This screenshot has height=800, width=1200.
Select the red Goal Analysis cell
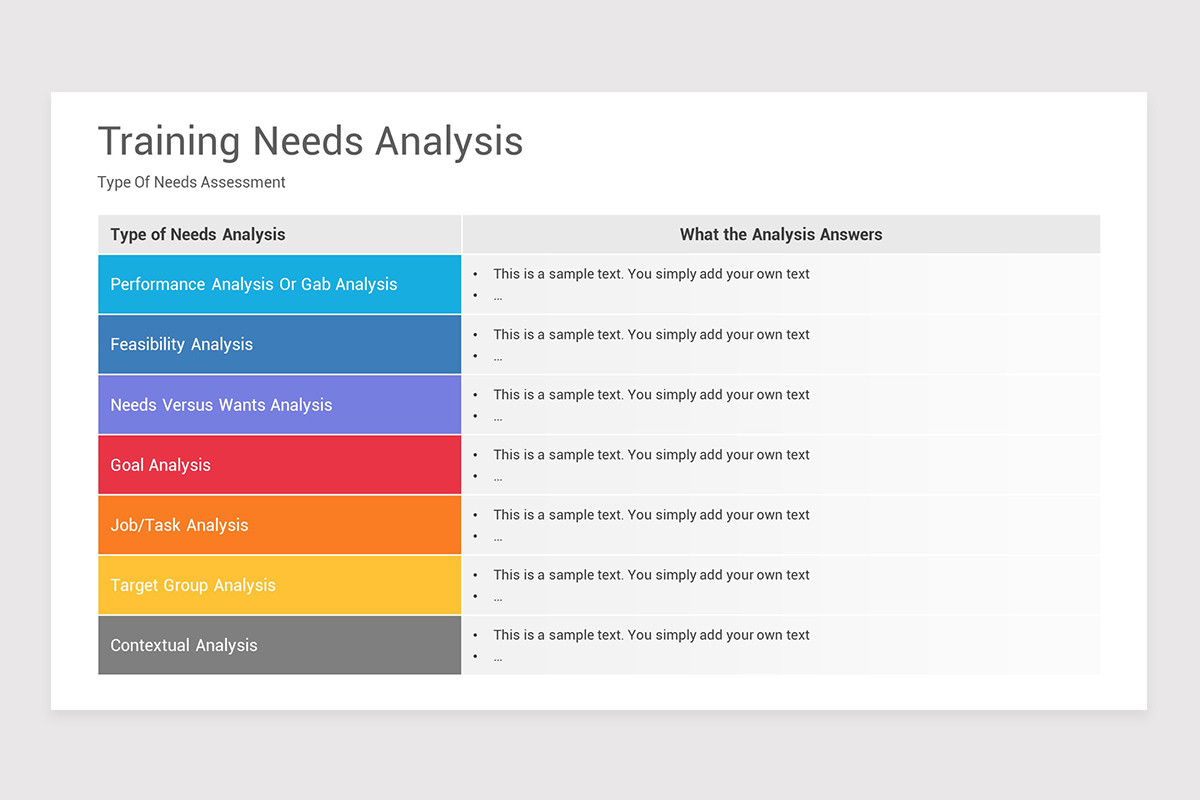[280, 464]
